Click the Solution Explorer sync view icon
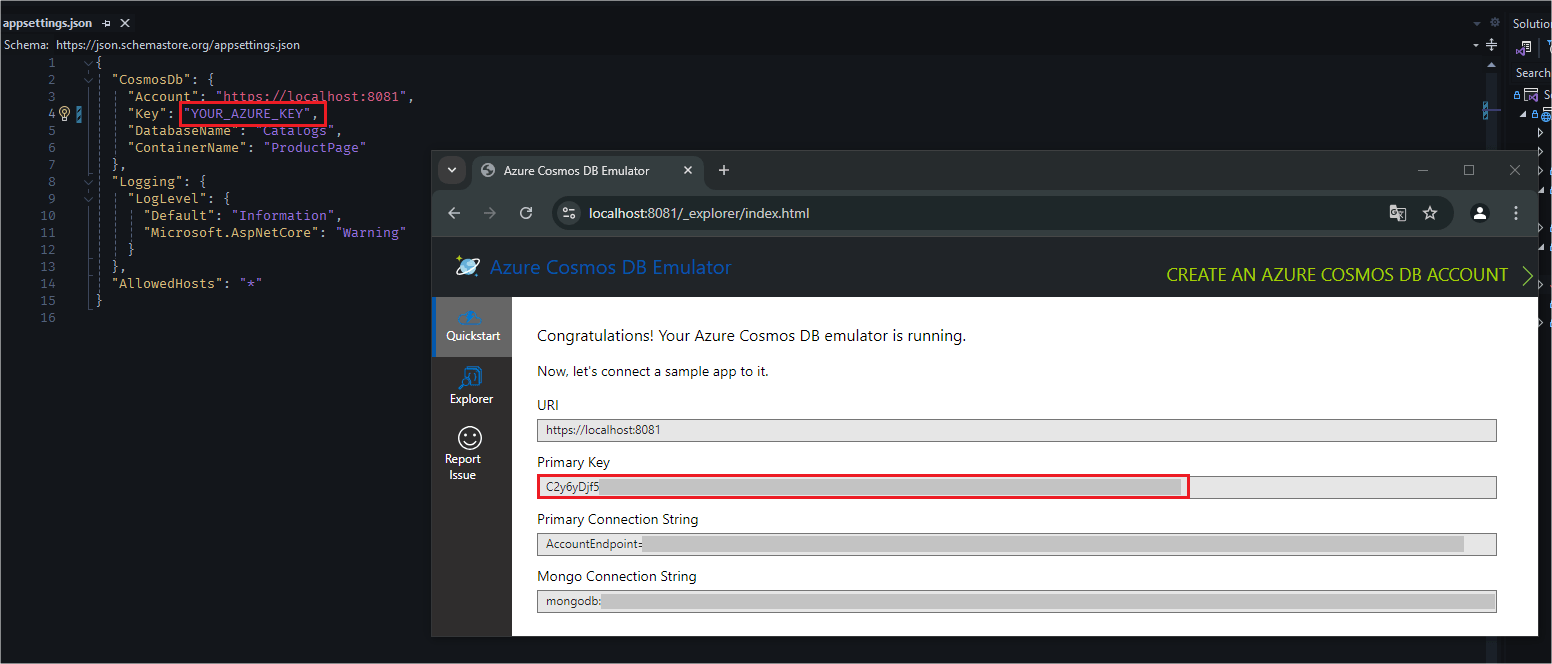Viewport: 1552px width, 664px height. (x=1524, y=46)
